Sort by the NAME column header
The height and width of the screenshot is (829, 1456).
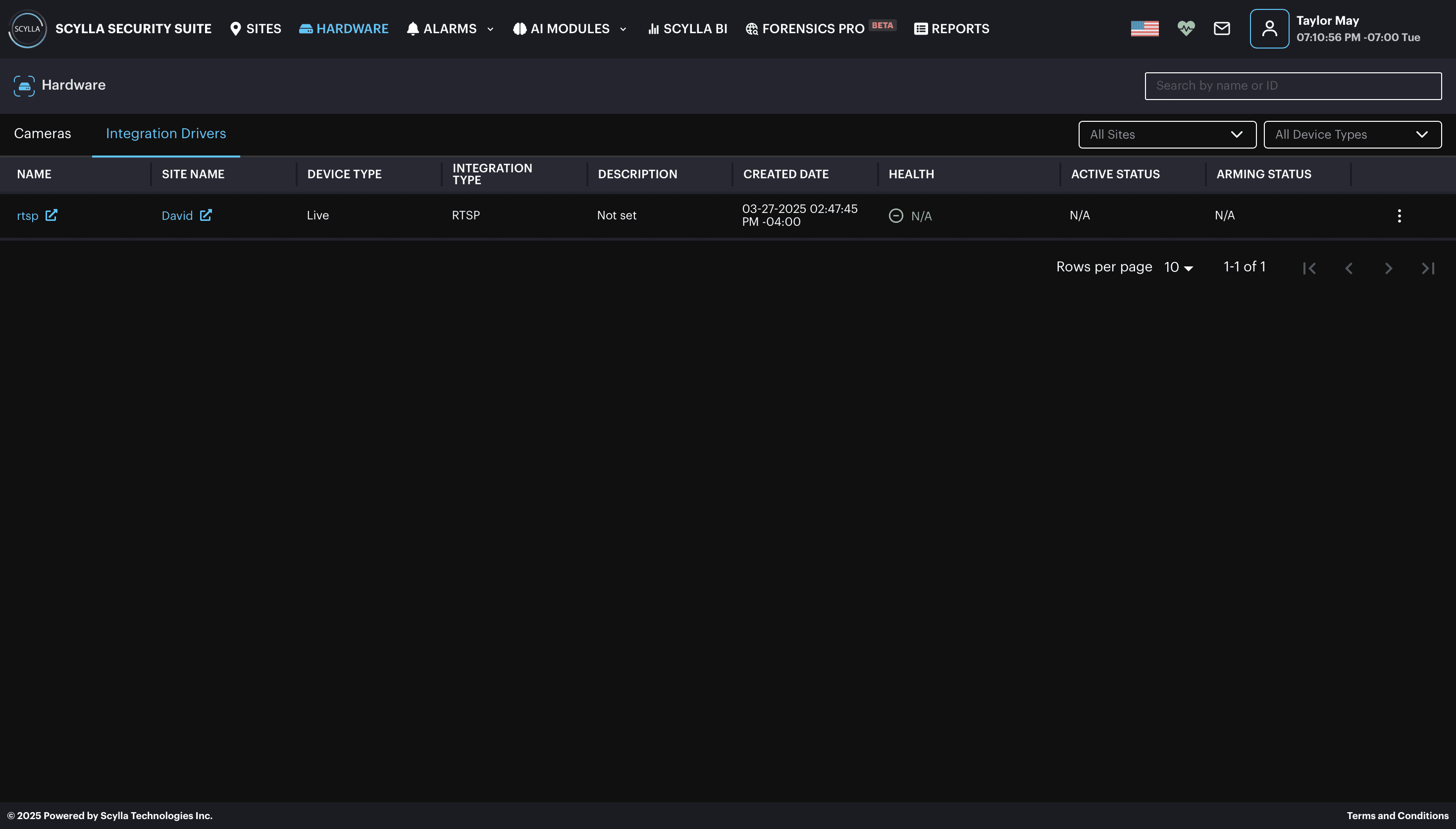(34, 174)
